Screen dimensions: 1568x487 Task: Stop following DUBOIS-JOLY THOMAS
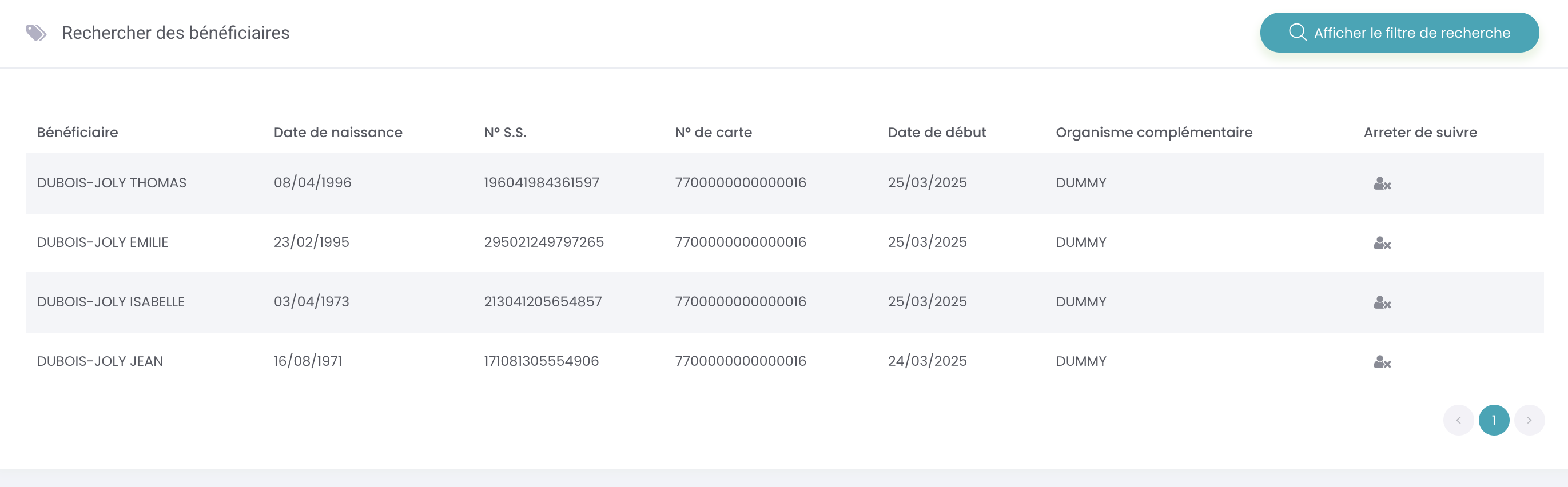click(x=1382, y=183)
